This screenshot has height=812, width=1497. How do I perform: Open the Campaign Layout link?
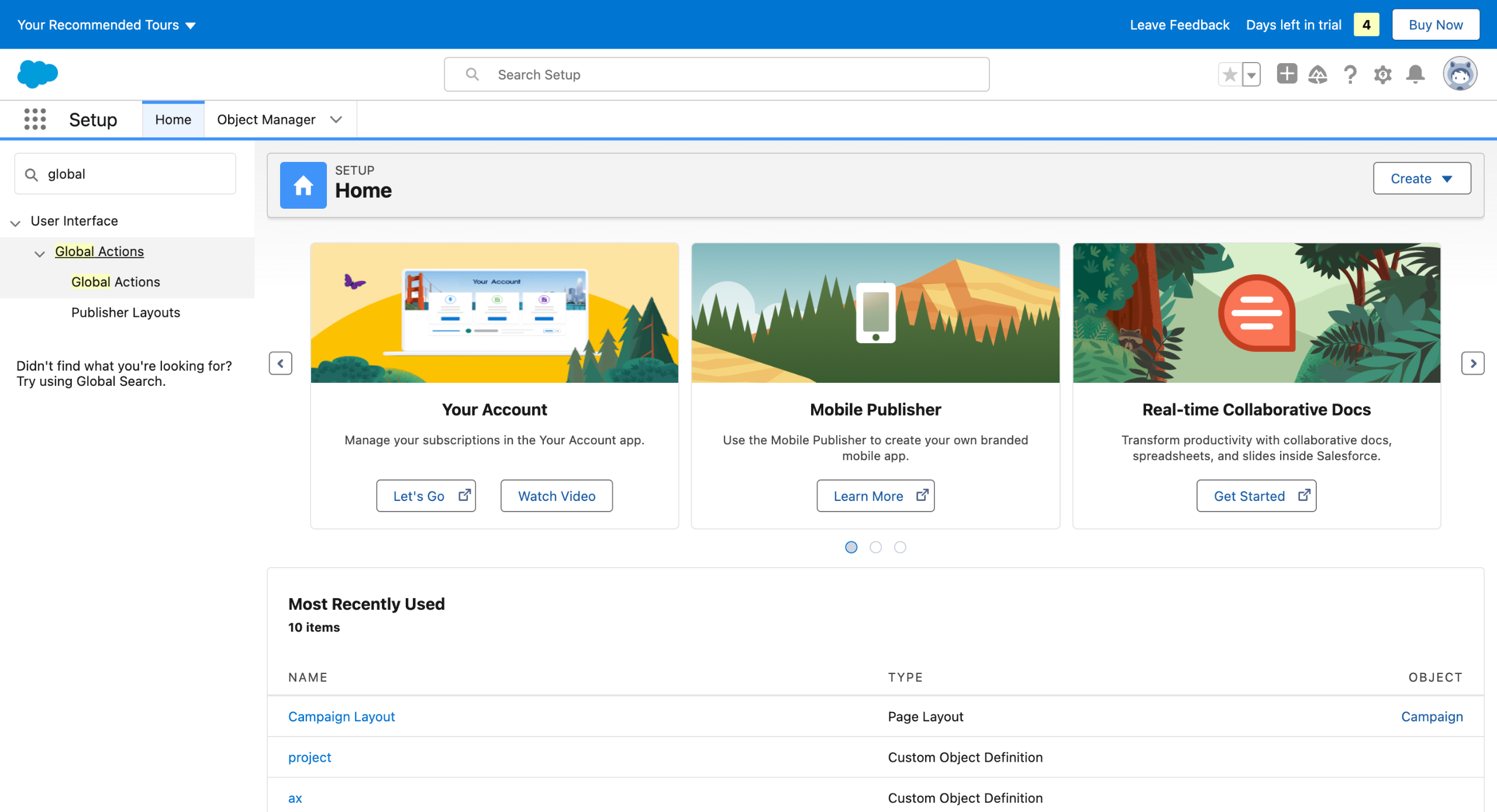click(342, 716)
